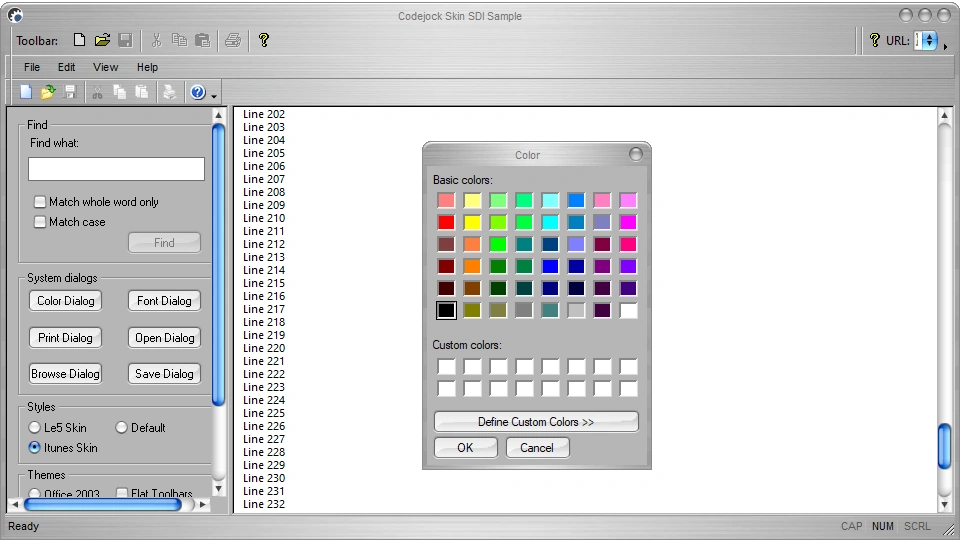Image resolution: width=960 pixels, height=540 pixels.
Task: Click text Line 228
Action: 264,452
